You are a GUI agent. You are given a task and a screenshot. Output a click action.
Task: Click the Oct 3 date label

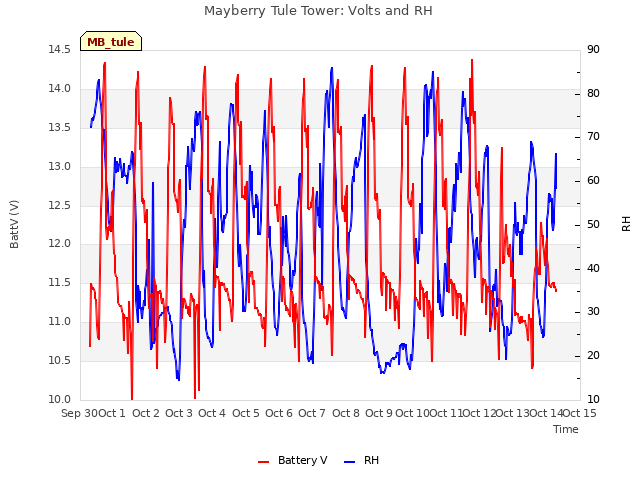179,413
